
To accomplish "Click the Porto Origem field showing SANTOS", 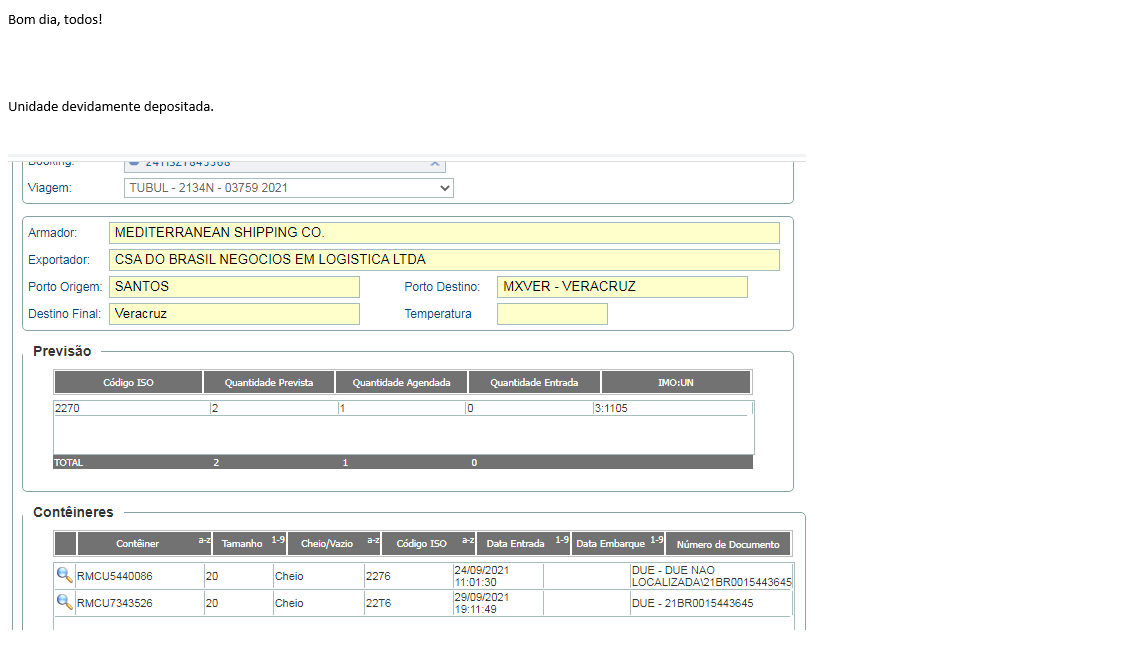I will [x=234, y=287].
